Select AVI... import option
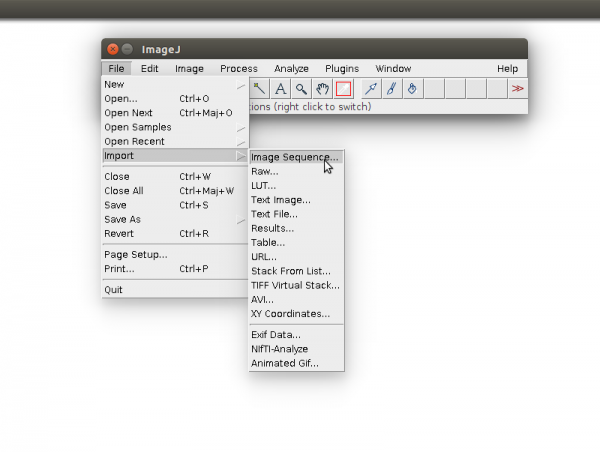This screenshot has height=452, width=600. pos(296,300)
